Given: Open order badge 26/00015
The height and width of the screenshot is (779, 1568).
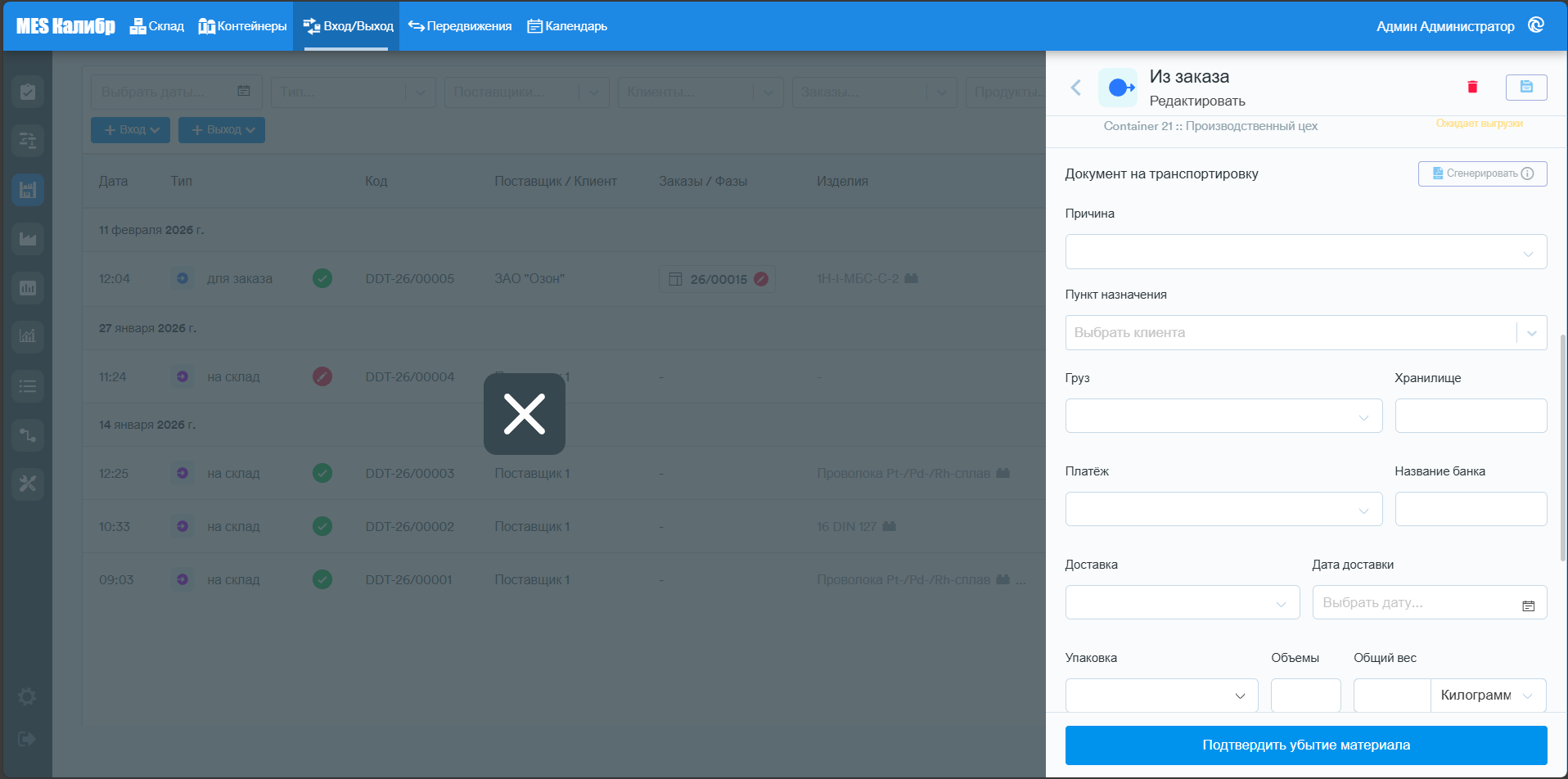Looking at the screenshot, I should 717,279.
